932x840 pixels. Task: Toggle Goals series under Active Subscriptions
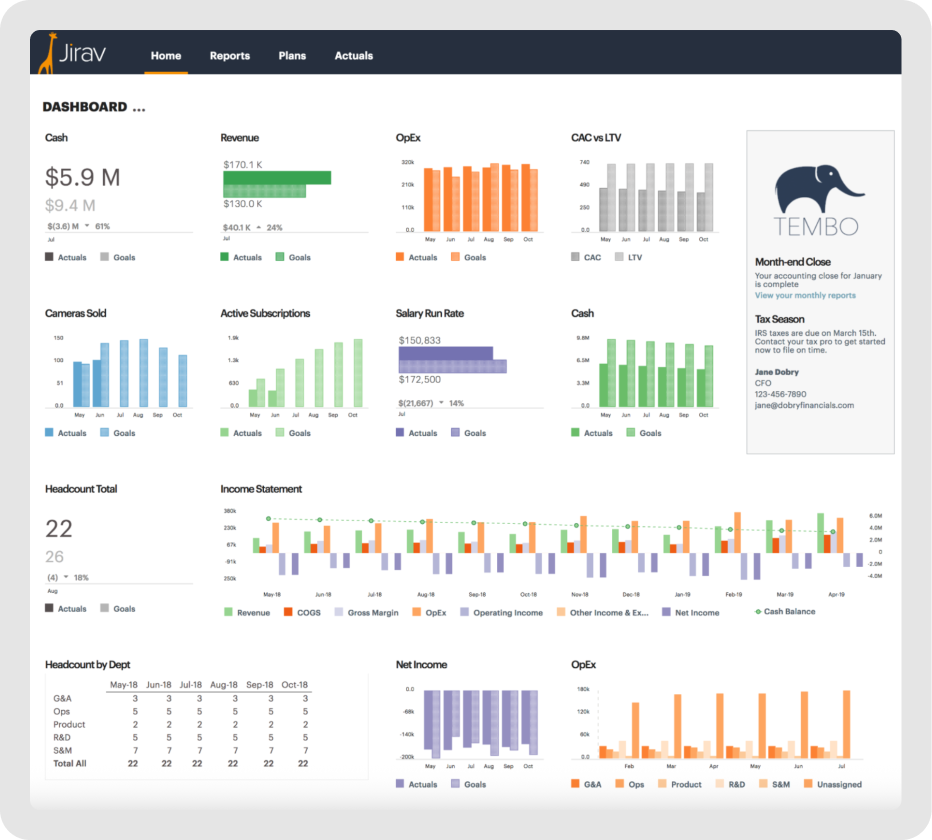[280, 432]
